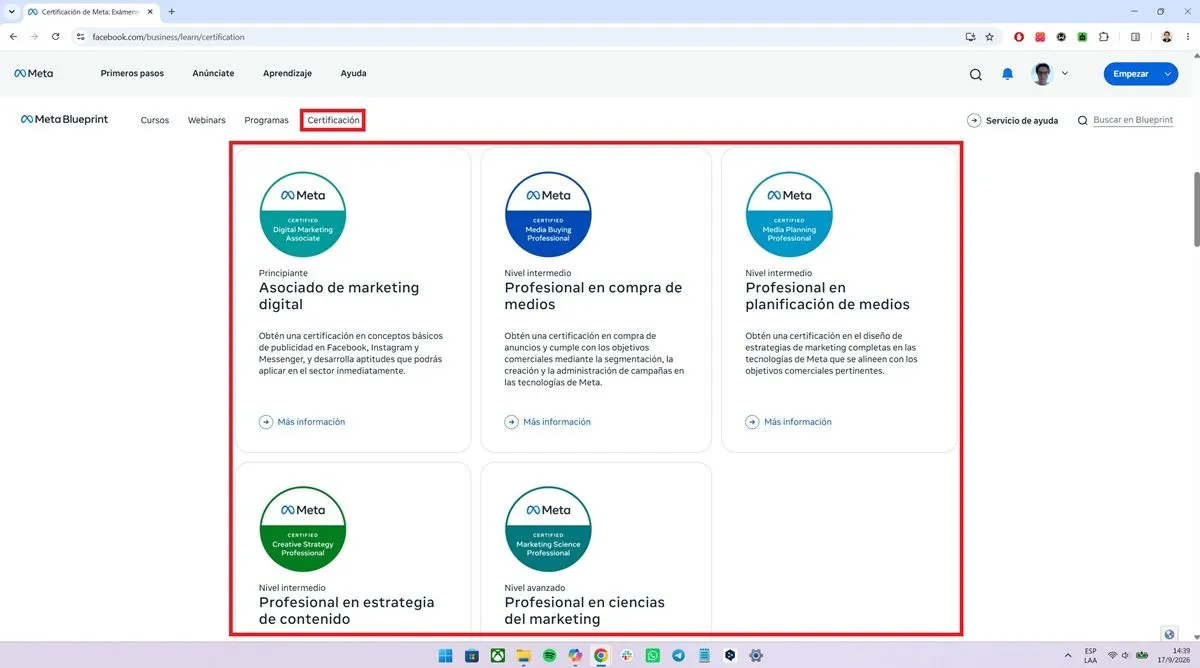Click the Marketing Science Professional badge

pyautogui.click(x=548, y=529)
